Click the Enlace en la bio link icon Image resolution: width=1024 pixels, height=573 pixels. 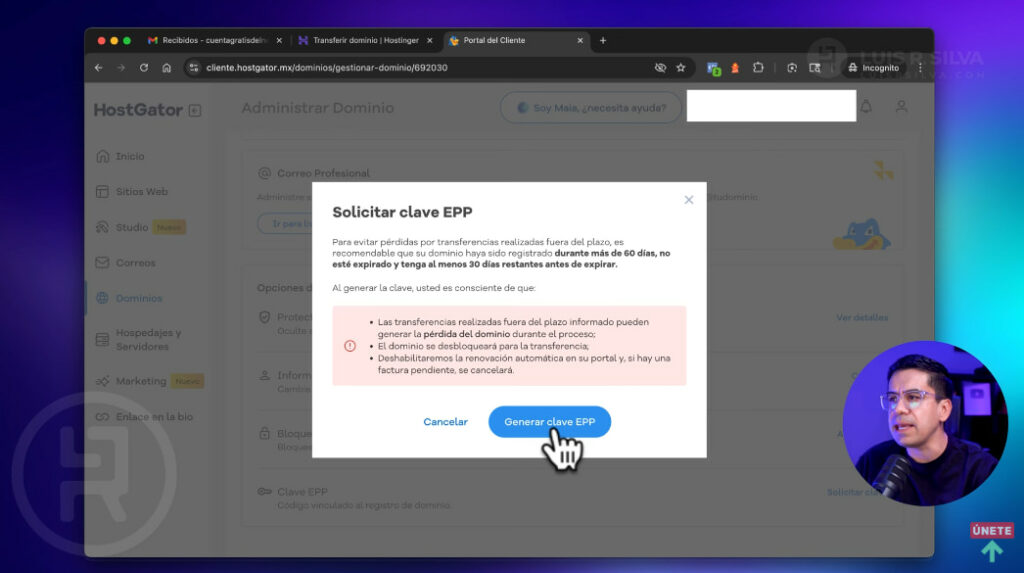click(103, 417)
